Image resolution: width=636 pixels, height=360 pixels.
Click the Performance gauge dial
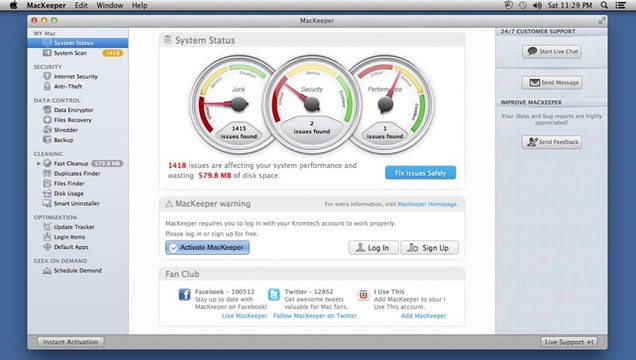click(x=385, y=105)
